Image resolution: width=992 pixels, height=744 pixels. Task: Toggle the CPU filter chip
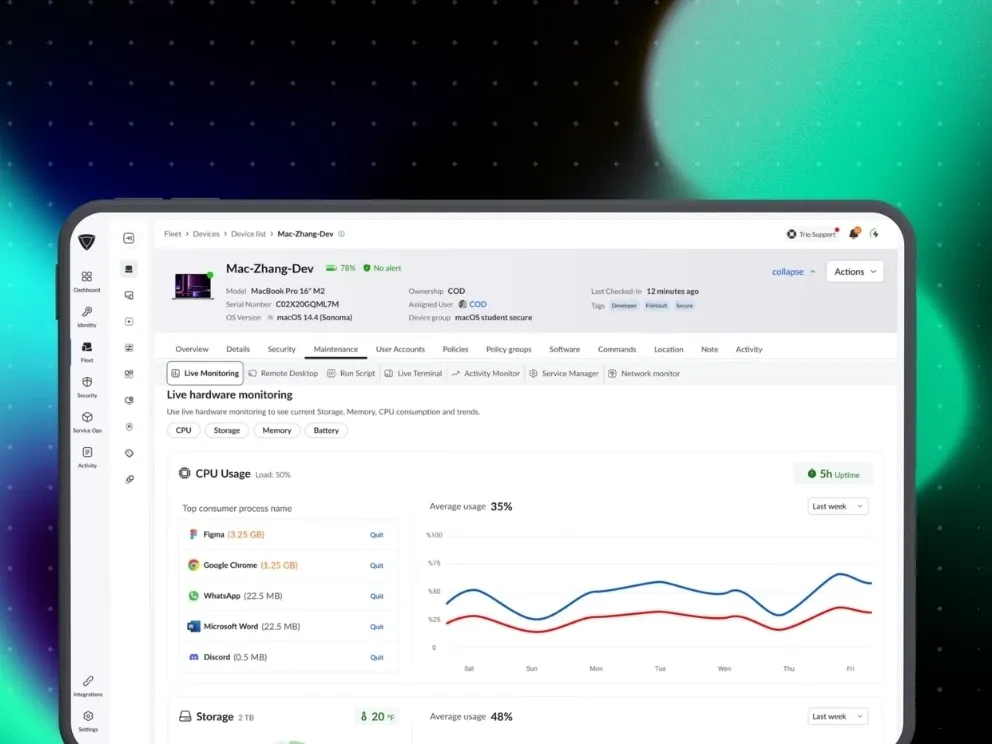183,430
